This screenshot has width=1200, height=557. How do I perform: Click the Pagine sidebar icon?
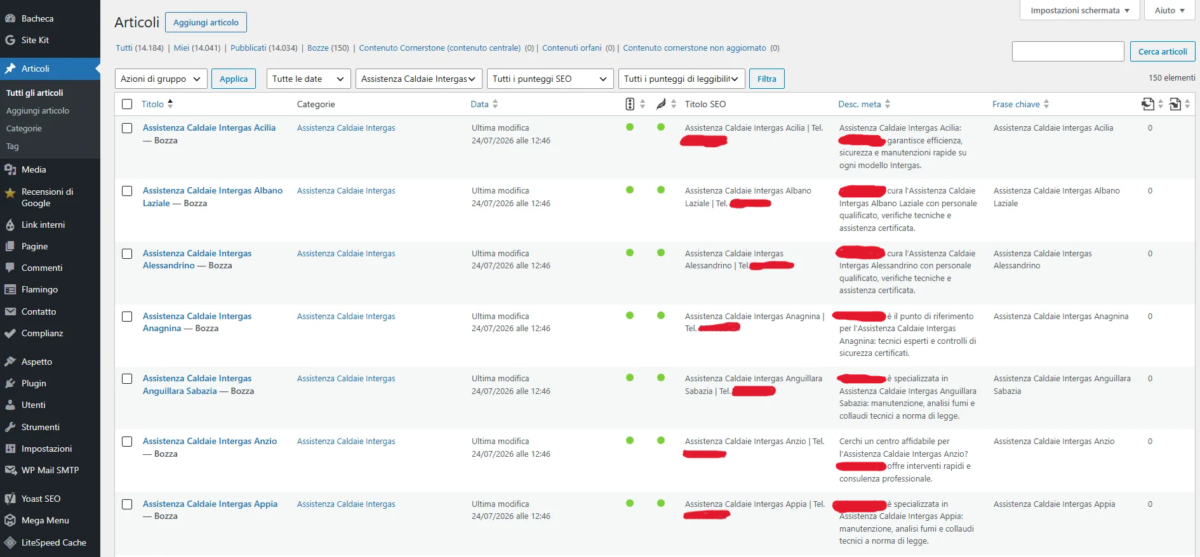pos(10,246)
